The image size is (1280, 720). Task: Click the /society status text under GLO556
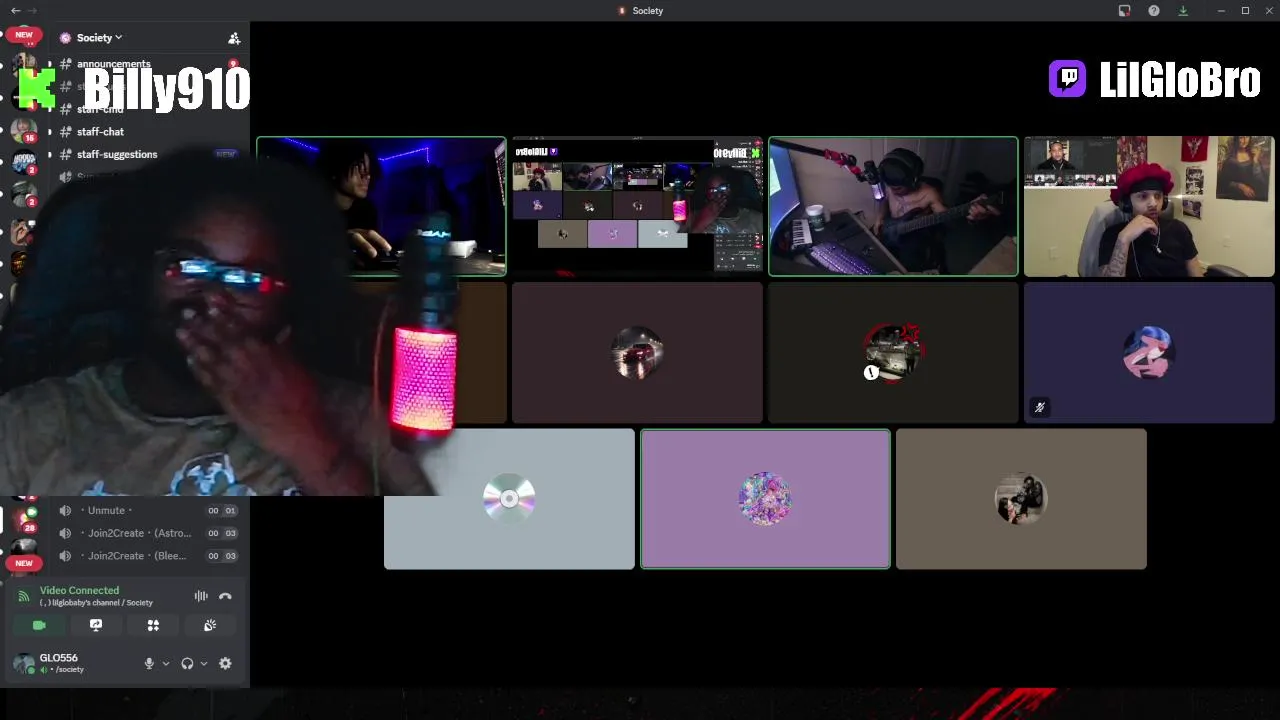pyautogui.click(x=69, y=670)
